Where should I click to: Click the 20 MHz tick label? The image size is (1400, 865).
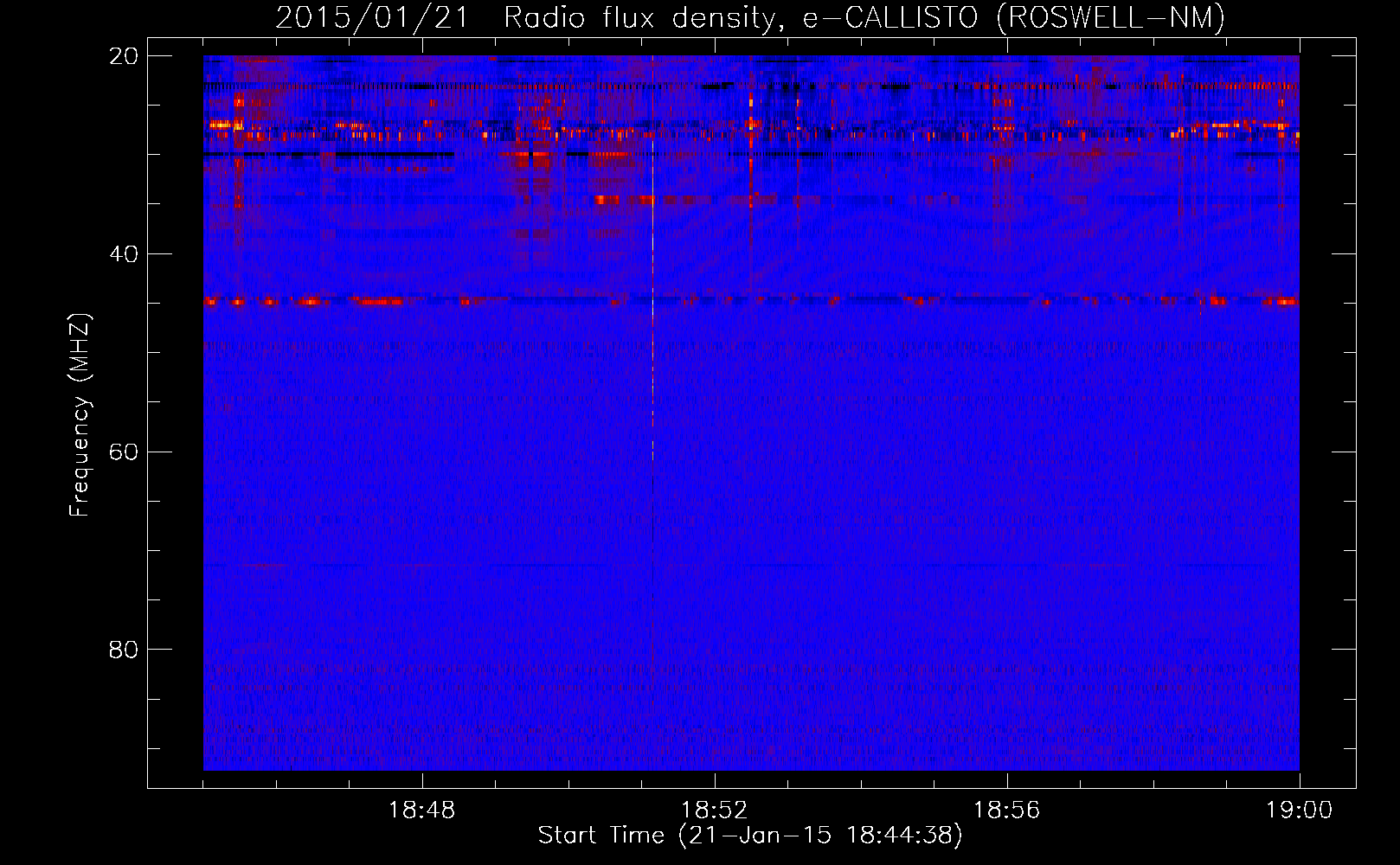(x=124, y=56)
